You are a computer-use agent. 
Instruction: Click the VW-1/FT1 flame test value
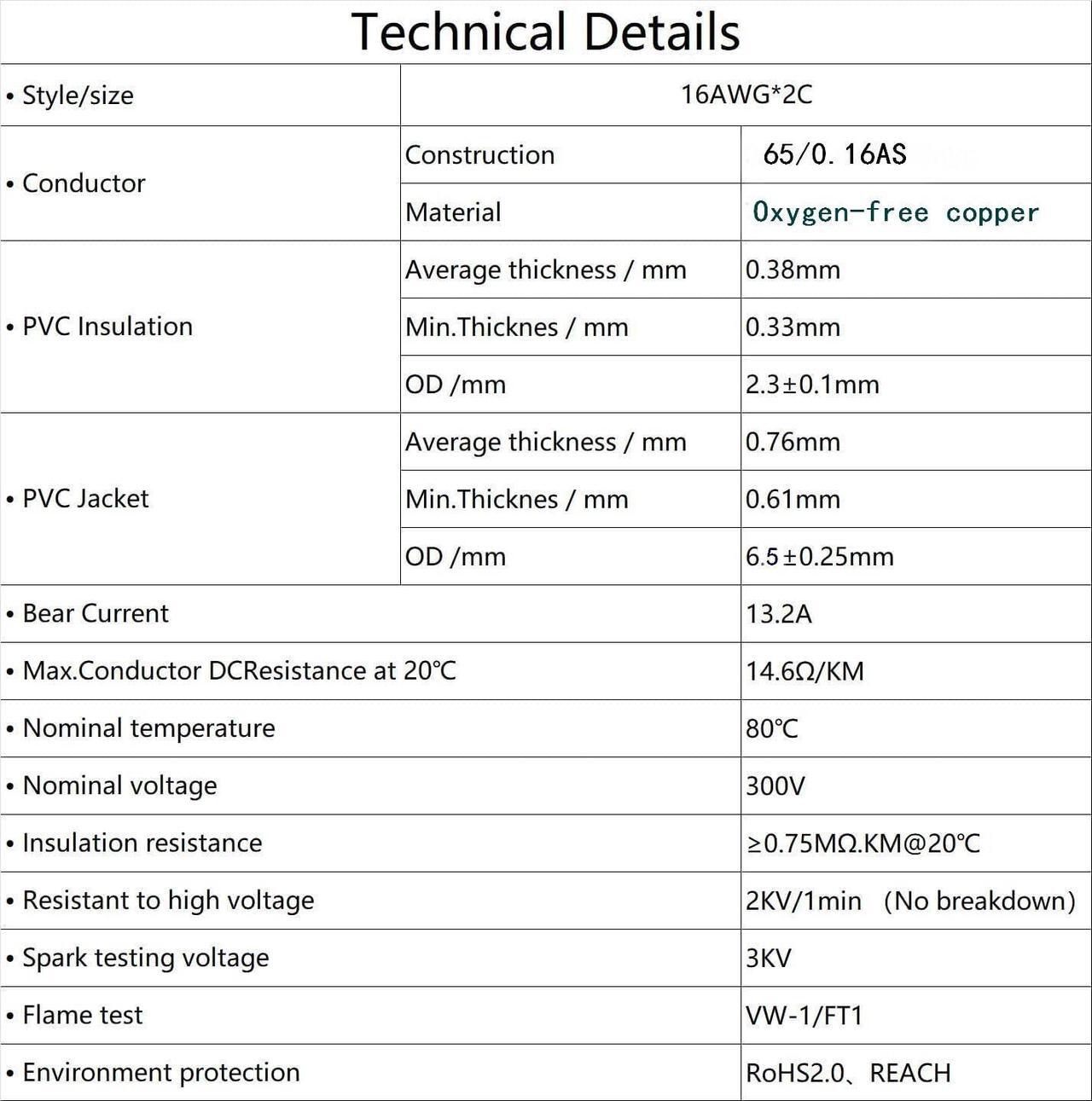[x=804, y=1015]
